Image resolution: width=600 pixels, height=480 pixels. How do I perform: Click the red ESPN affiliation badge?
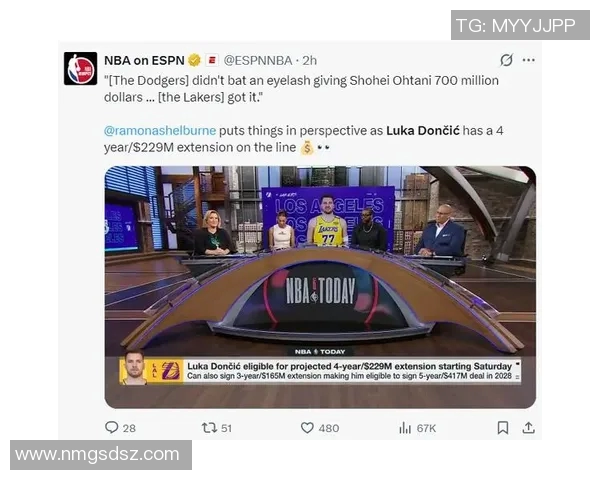(212, 60)
